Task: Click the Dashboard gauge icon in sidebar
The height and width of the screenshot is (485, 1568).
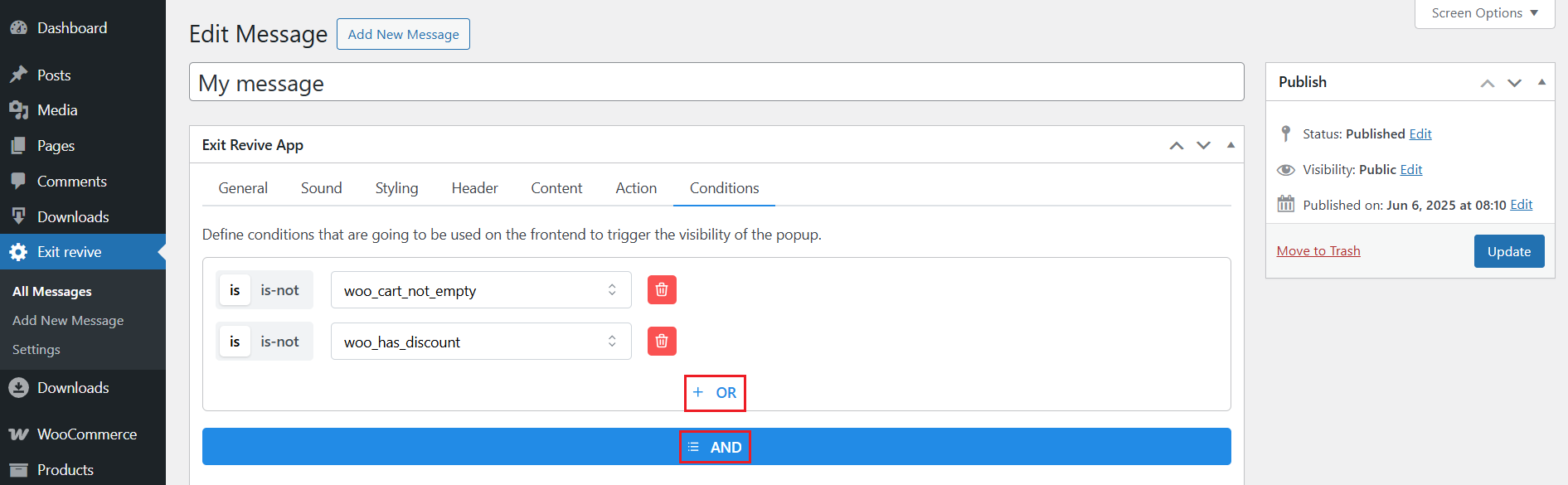Action: coord(18,28)
